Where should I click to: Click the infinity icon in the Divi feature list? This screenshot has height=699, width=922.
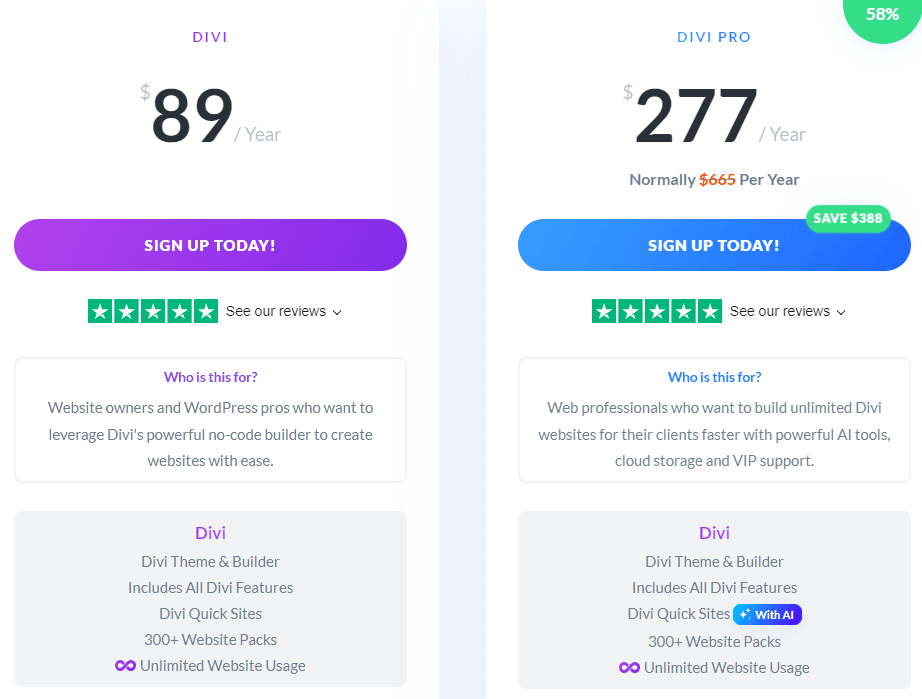pyautogui.click(x=125, y=665)
